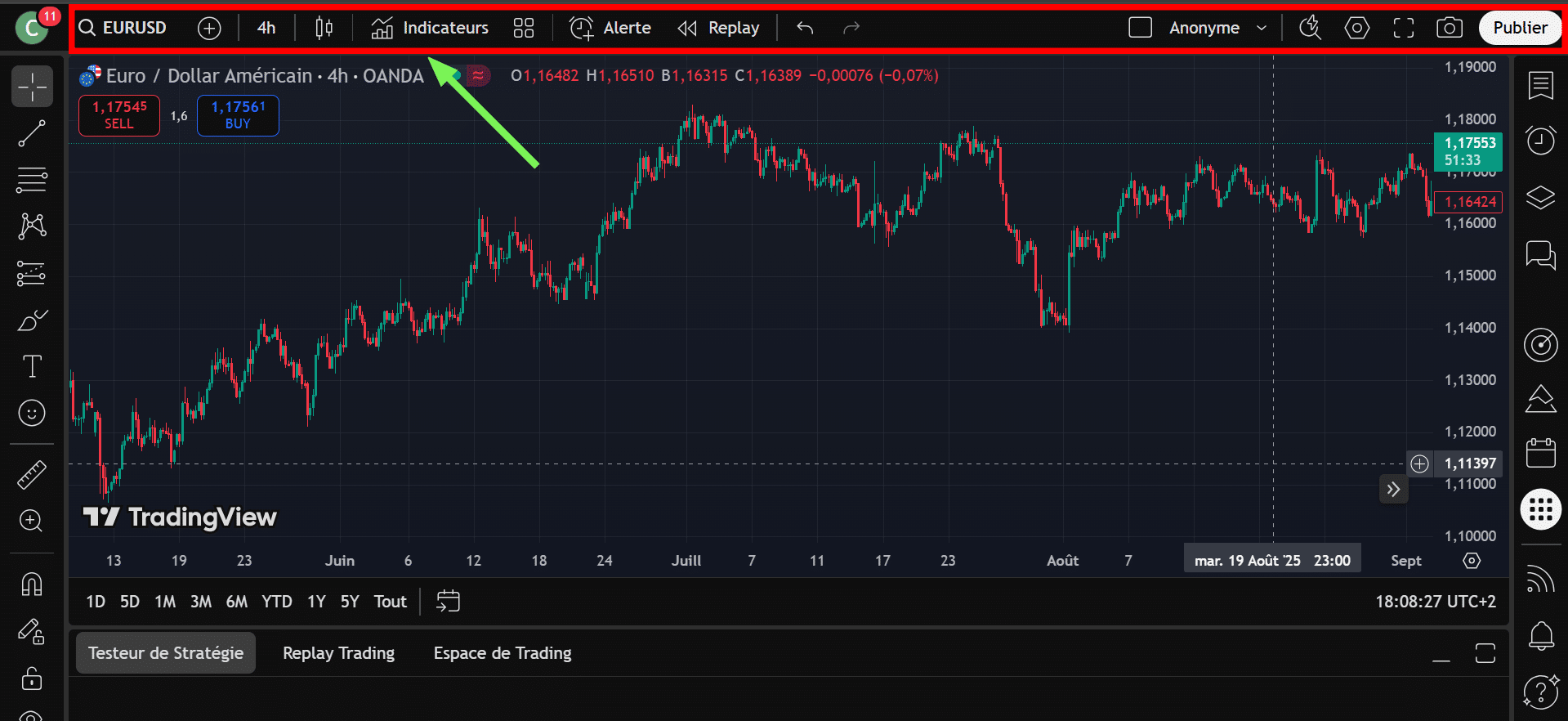Switch to Replay Trading tab
This screenshot has width=1568, height=721.
tap(338, 653)
